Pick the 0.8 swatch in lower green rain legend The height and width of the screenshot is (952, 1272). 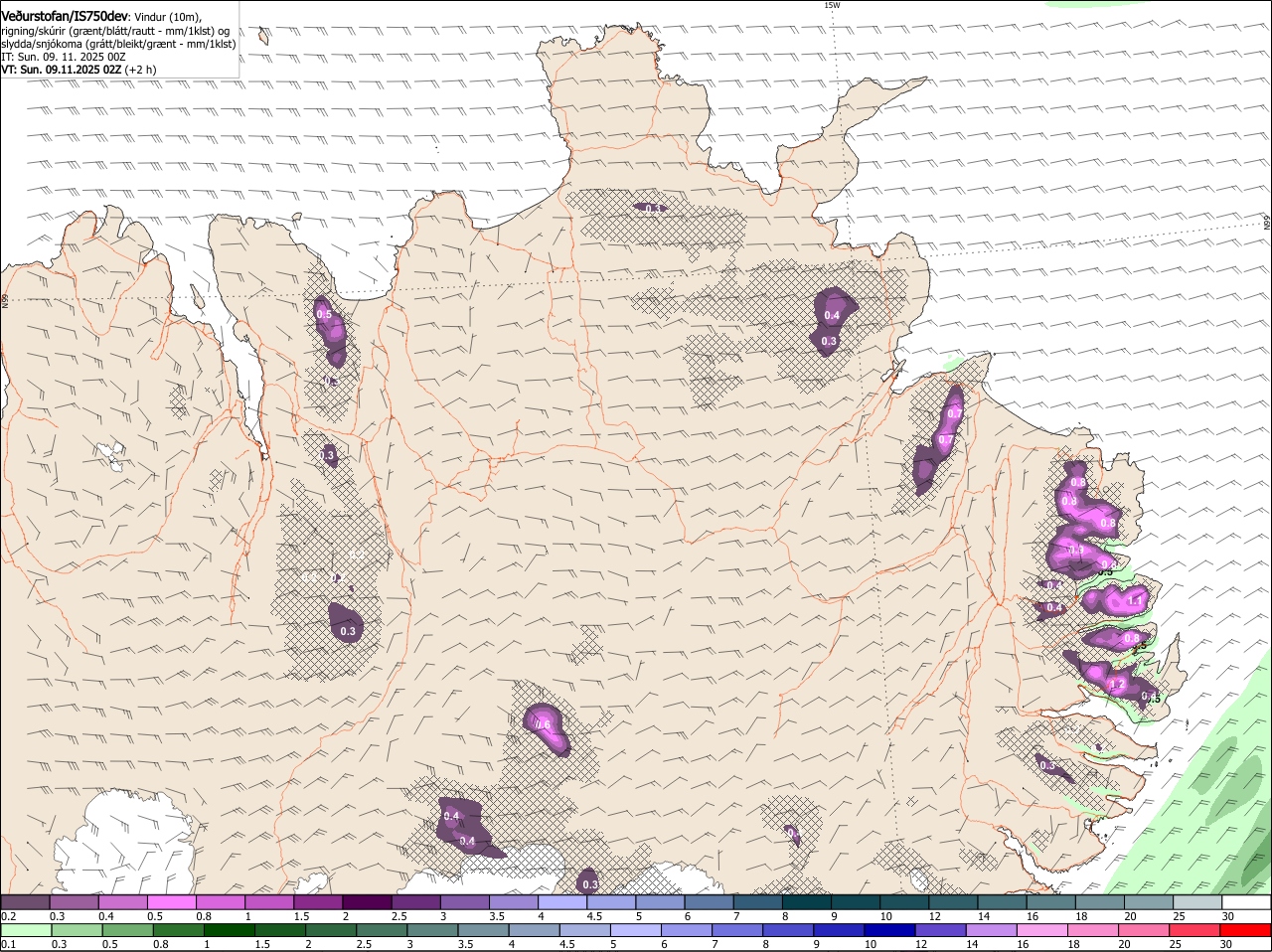pos(178,931)
